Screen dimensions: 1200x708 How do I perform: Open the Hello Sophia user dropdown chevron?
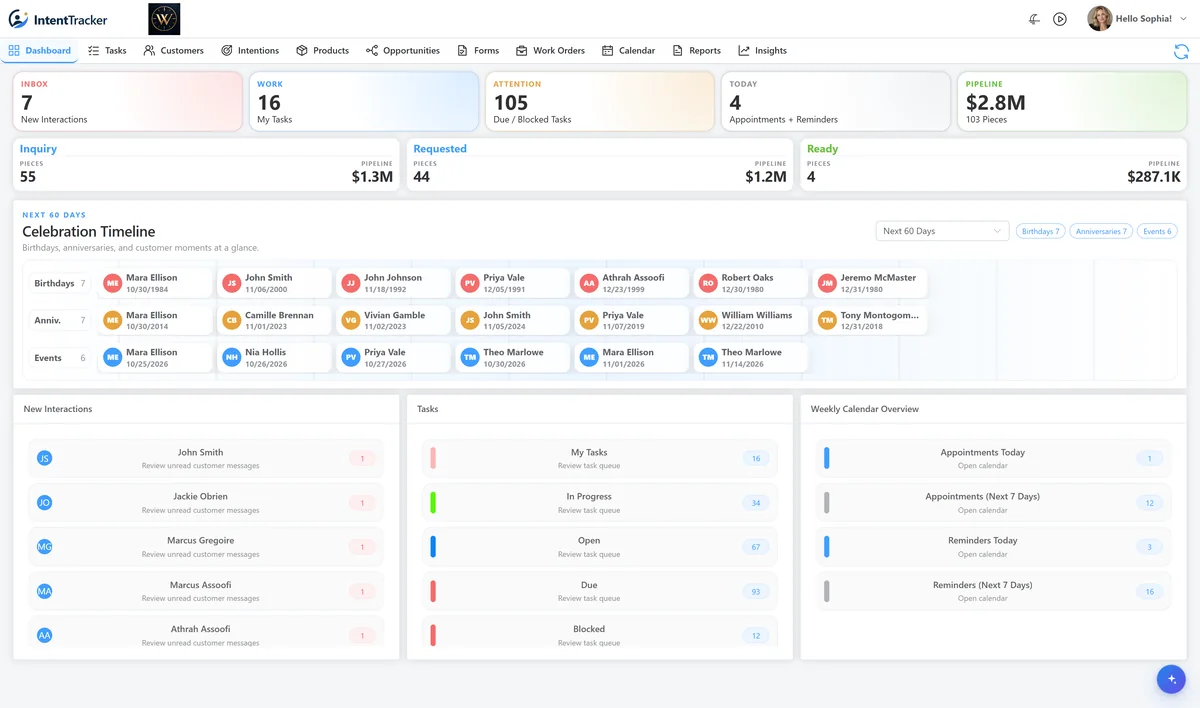[1182, 19]
